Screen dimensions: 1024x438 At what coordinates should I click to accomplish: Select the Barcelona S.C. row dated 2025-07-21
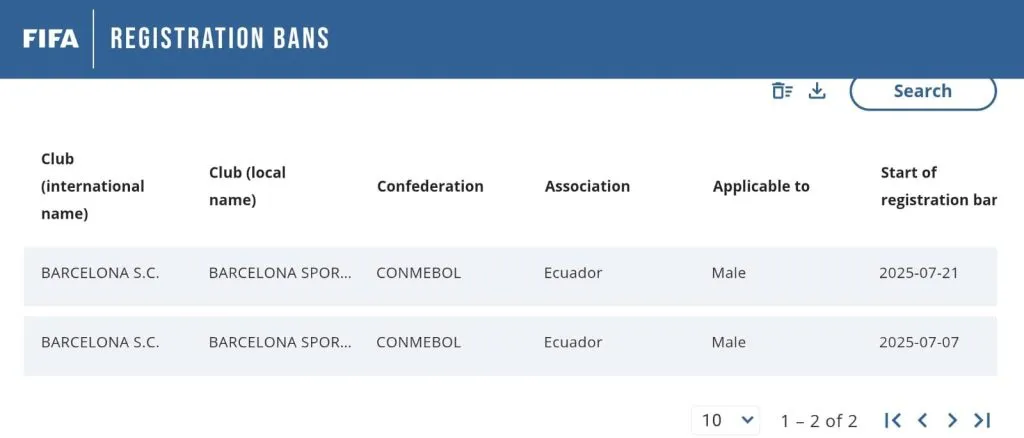(x=100, y=273)
